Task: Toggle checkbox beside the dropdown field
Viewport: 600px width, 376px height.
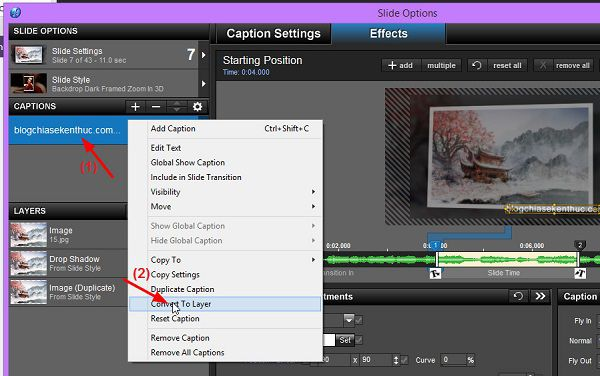Action: click(359, 320)
